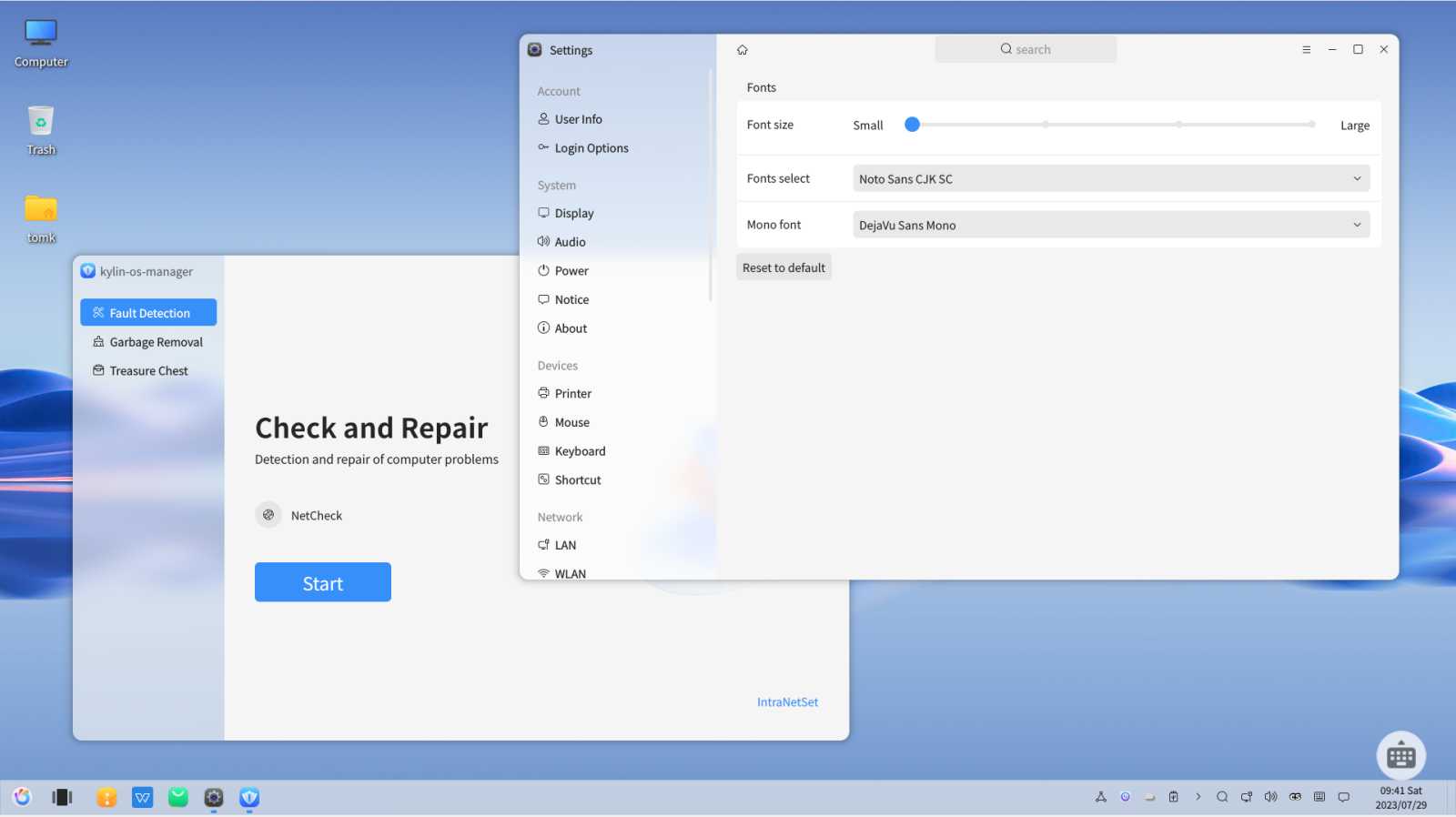Open the network connection tray icon
Image resolution: width=1456 pixels, height=817 pixels.
1247,797
